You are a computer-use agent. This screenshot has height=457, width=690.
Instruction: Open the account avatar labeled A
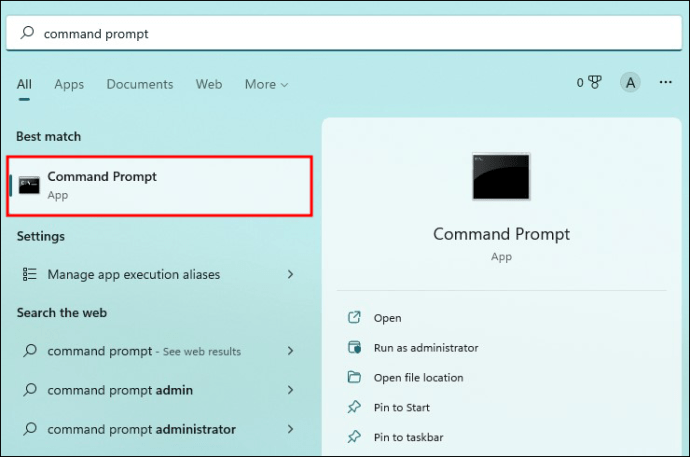pyautogui.click(x=630, y=82)
